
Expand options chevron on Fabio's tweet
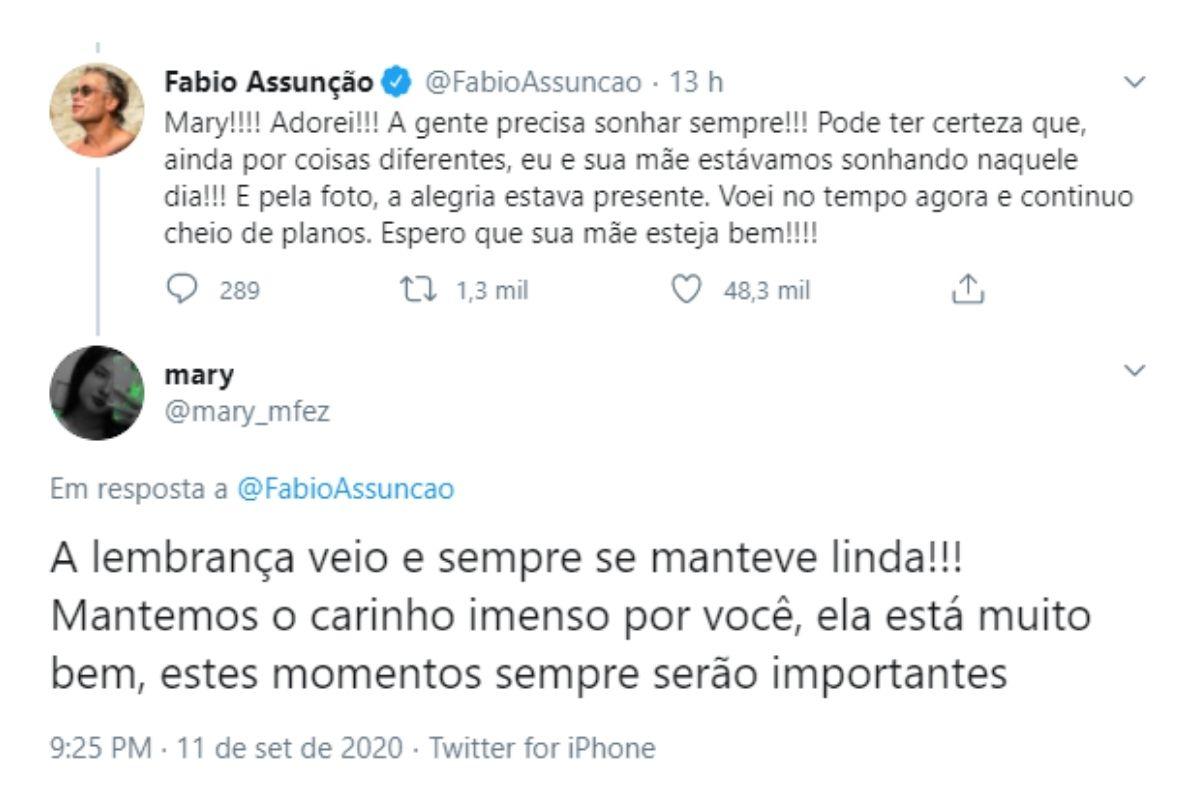point(1134,82)
